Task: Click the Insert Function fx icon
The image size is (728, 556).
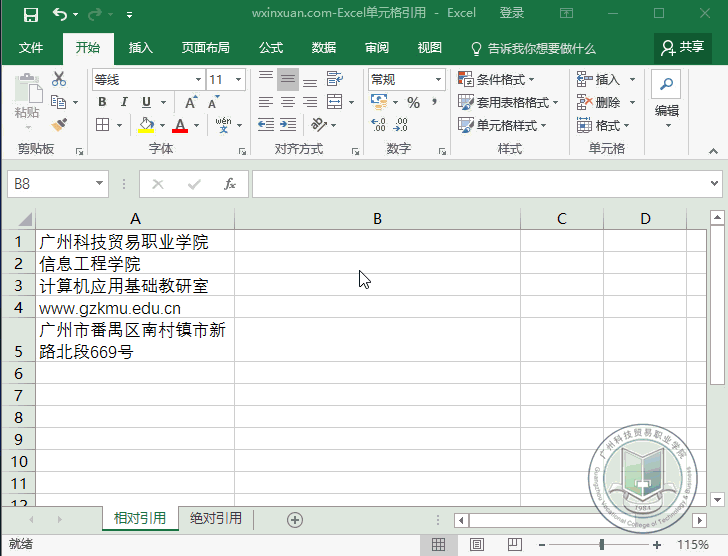Action: pos(229,184)
